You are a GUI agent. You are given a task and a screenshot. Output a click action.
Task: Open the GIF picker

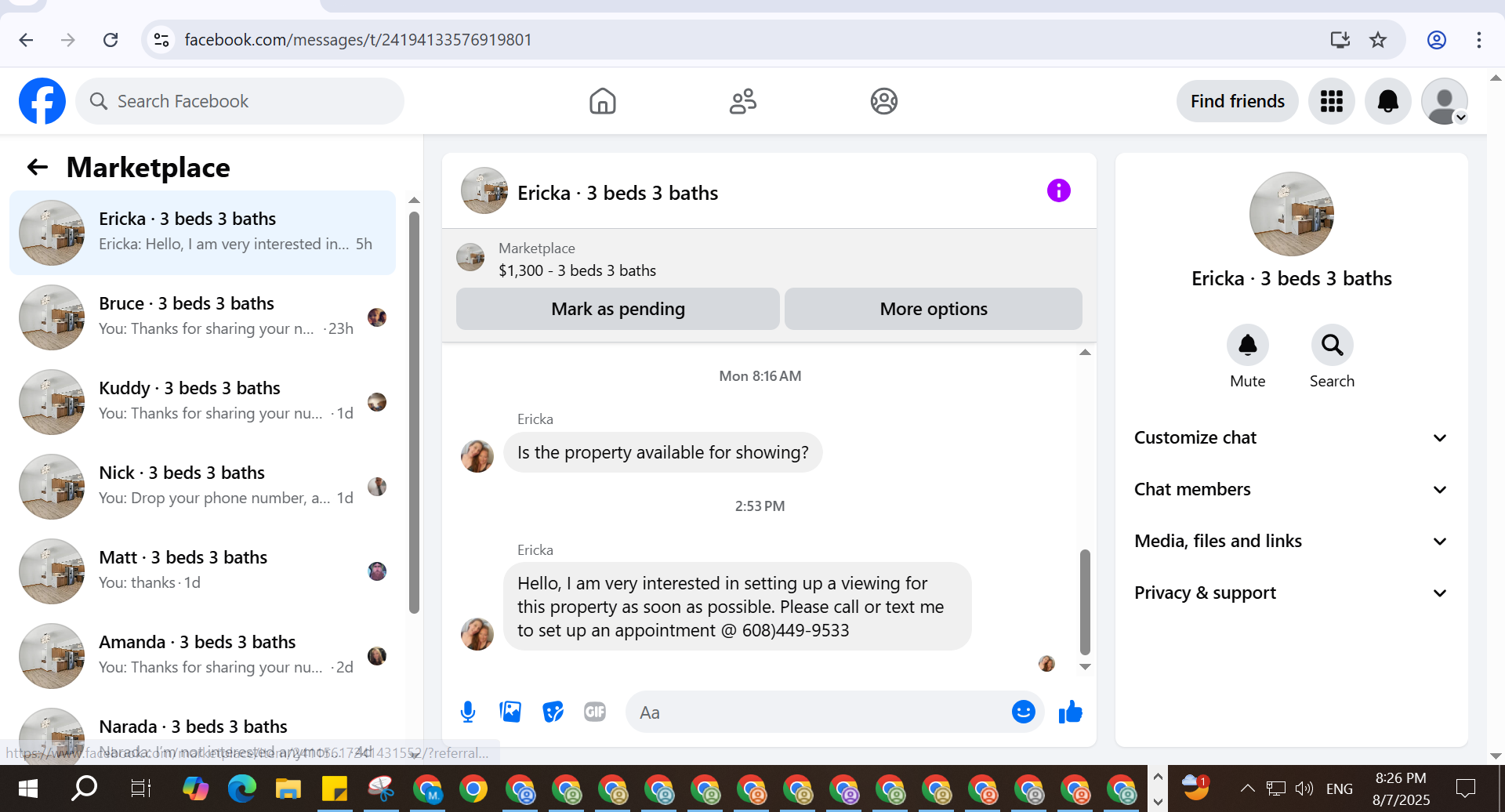[595, 712]
